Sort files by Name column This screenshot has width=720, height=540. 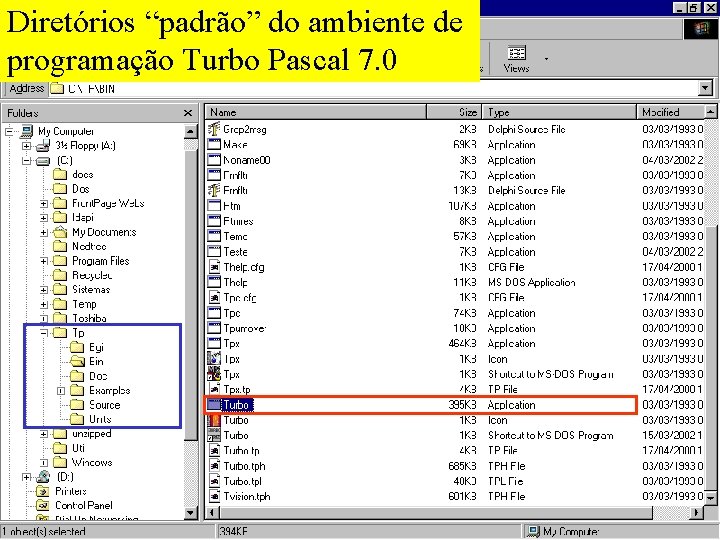[x=316, y=112]
